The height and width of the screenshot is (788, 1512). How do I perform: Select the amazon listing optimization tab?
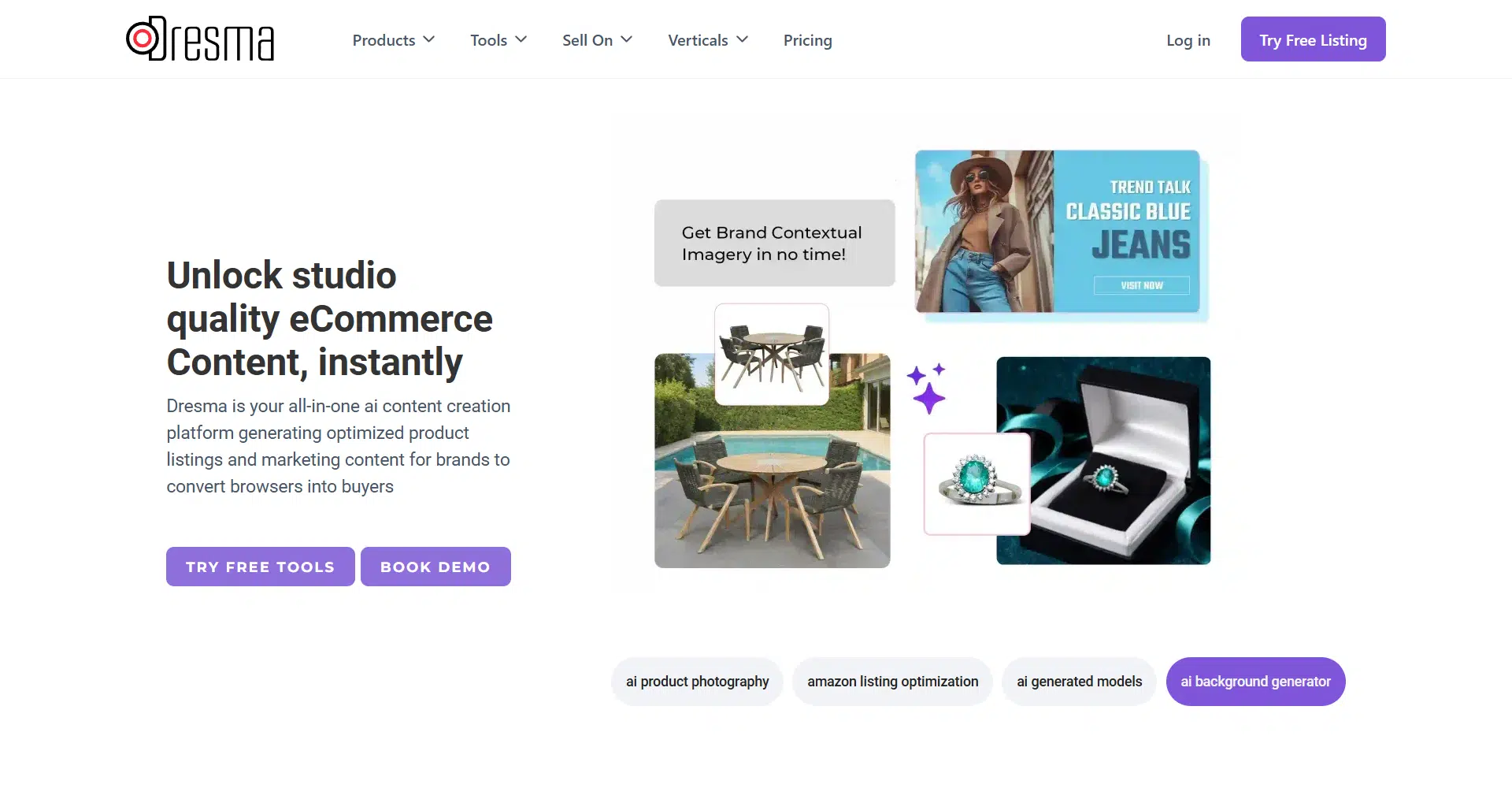(892, 682)
